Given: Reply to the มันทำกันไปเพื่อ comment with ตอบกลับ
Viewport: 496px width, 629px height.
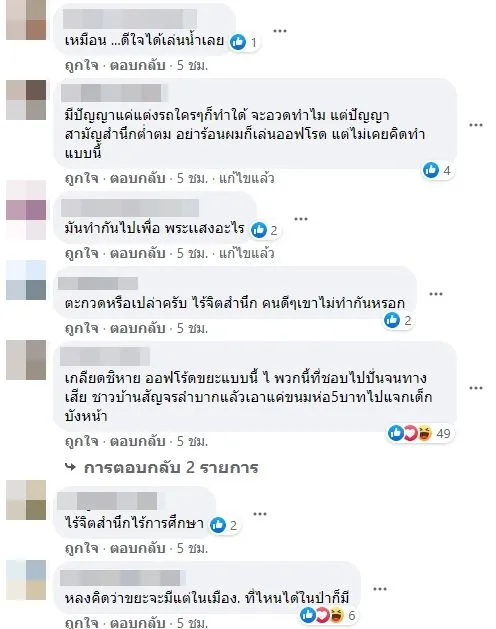Looking at the screenshot, I should point(138,253).
